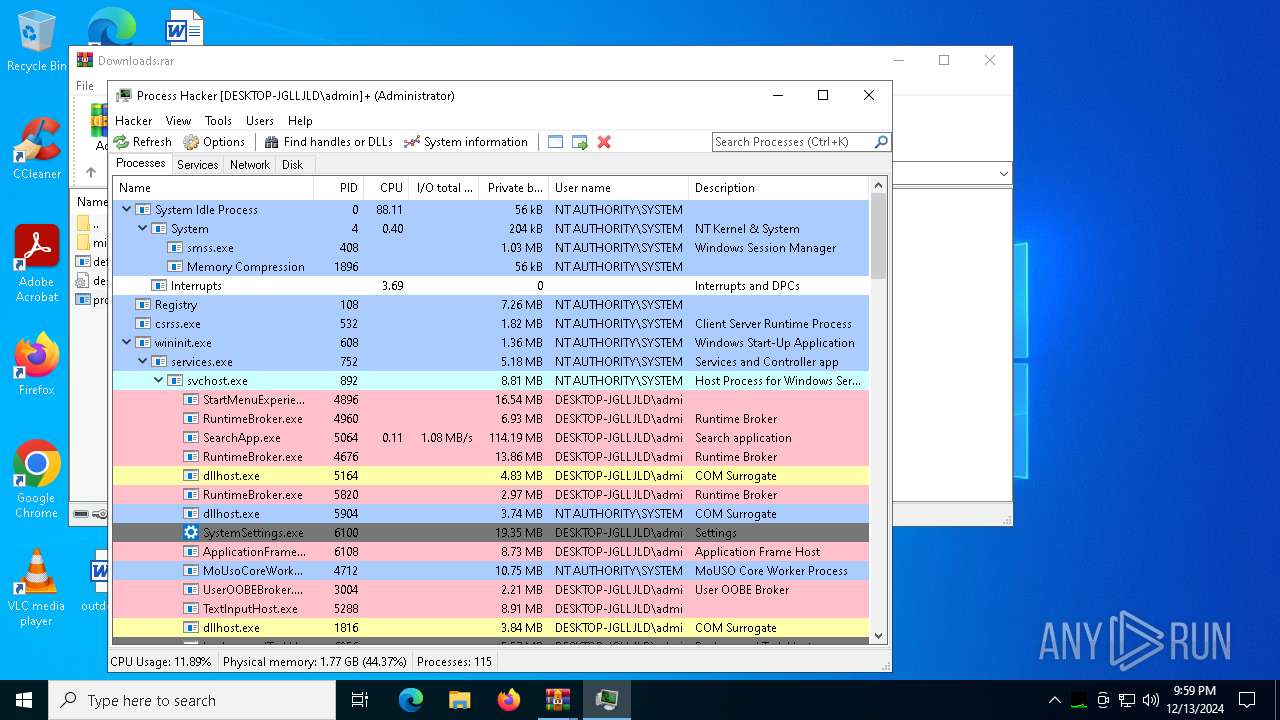Open the taskbar search box

(192, 700)
